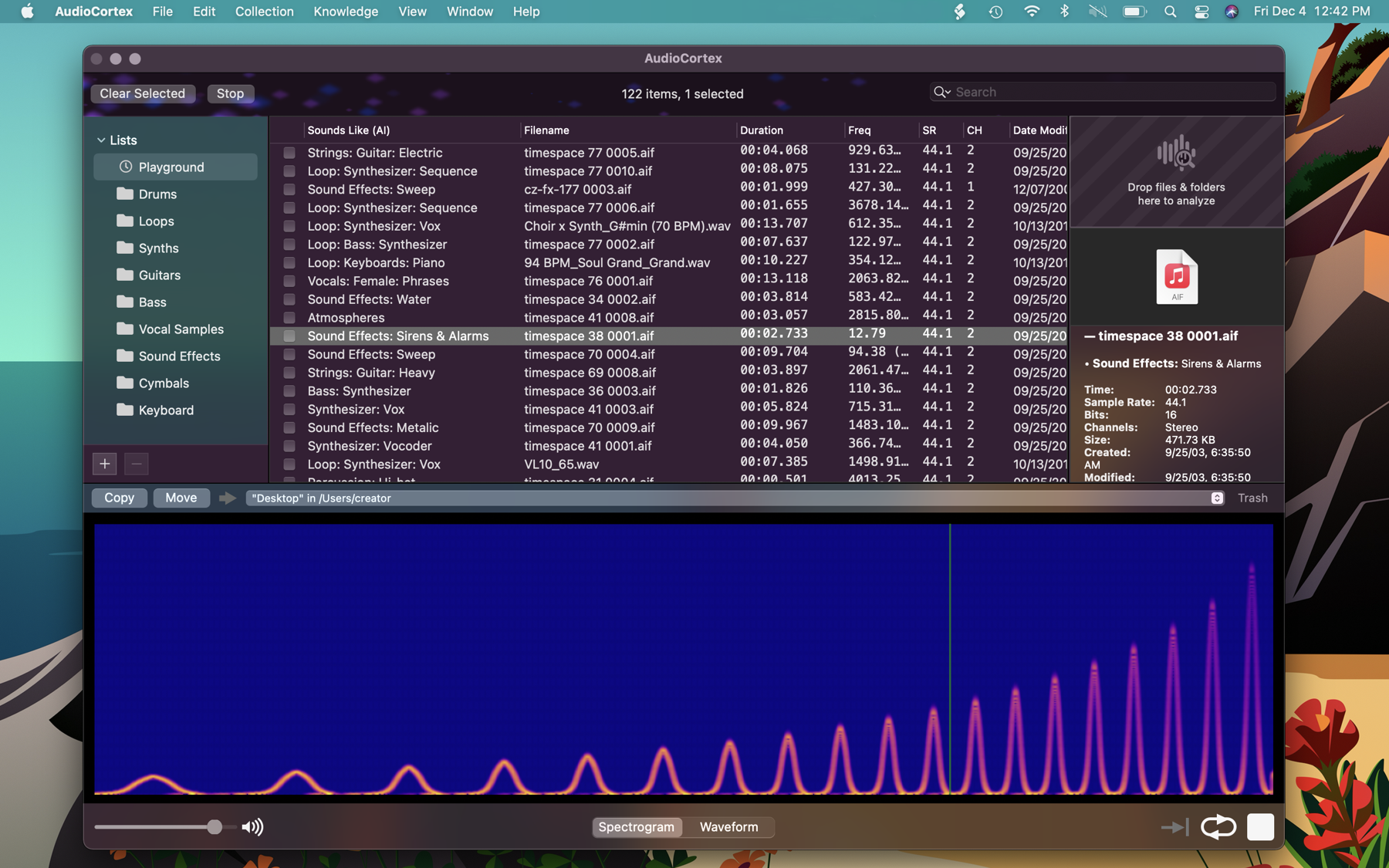Image resolution: width=1389 pixels, height=868 pixels.
Task: Click the volume slider knob
Action: [215, 827]
